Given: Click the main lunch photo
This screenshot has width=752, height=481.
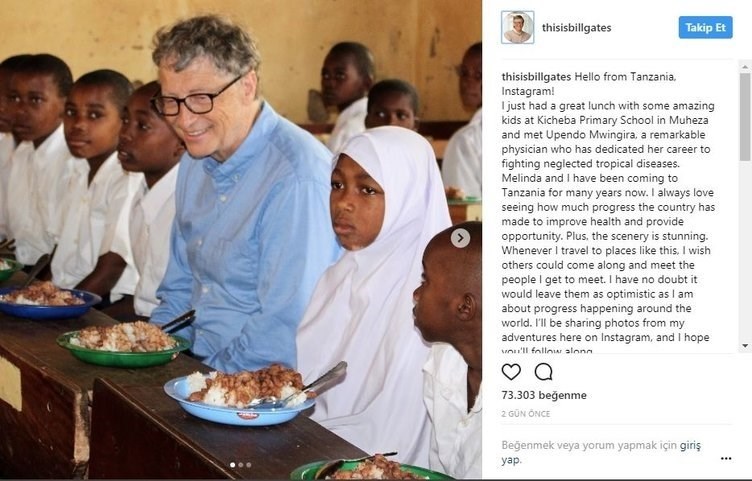Looking at the screenshot, I should click(241, 240).
